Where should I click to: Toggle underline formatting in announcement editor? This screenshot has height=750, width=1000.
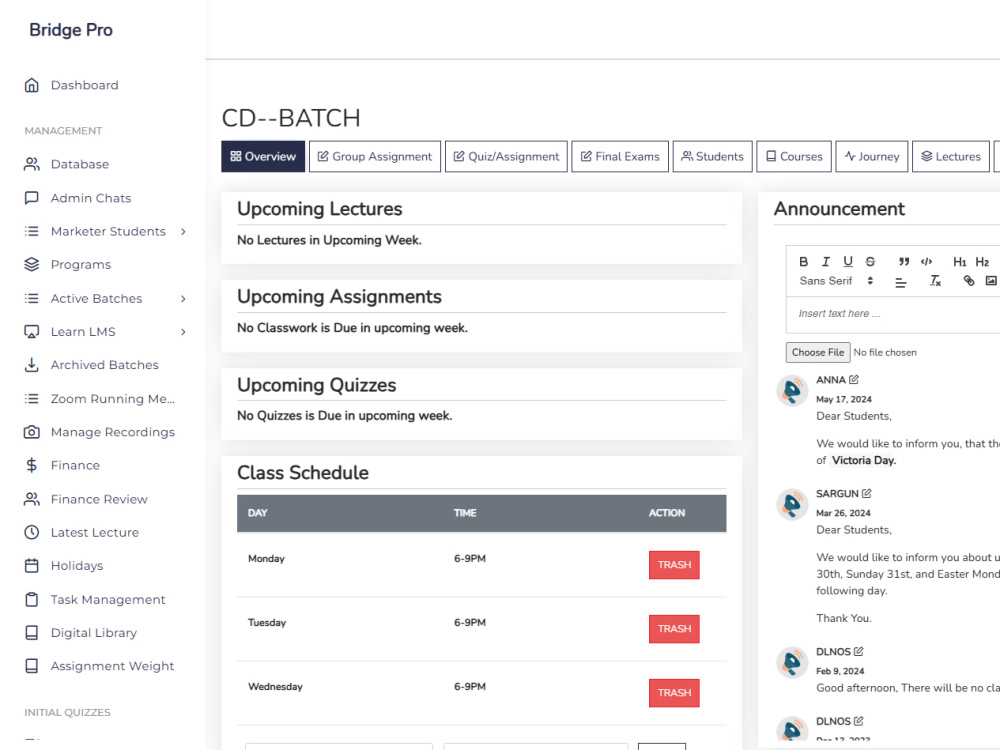click(848, 261)
